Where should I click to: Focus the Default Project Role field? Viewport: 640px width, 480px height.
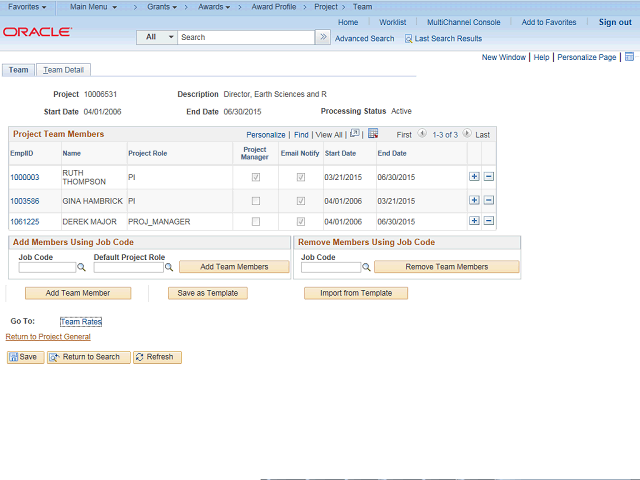click(129, 267)
